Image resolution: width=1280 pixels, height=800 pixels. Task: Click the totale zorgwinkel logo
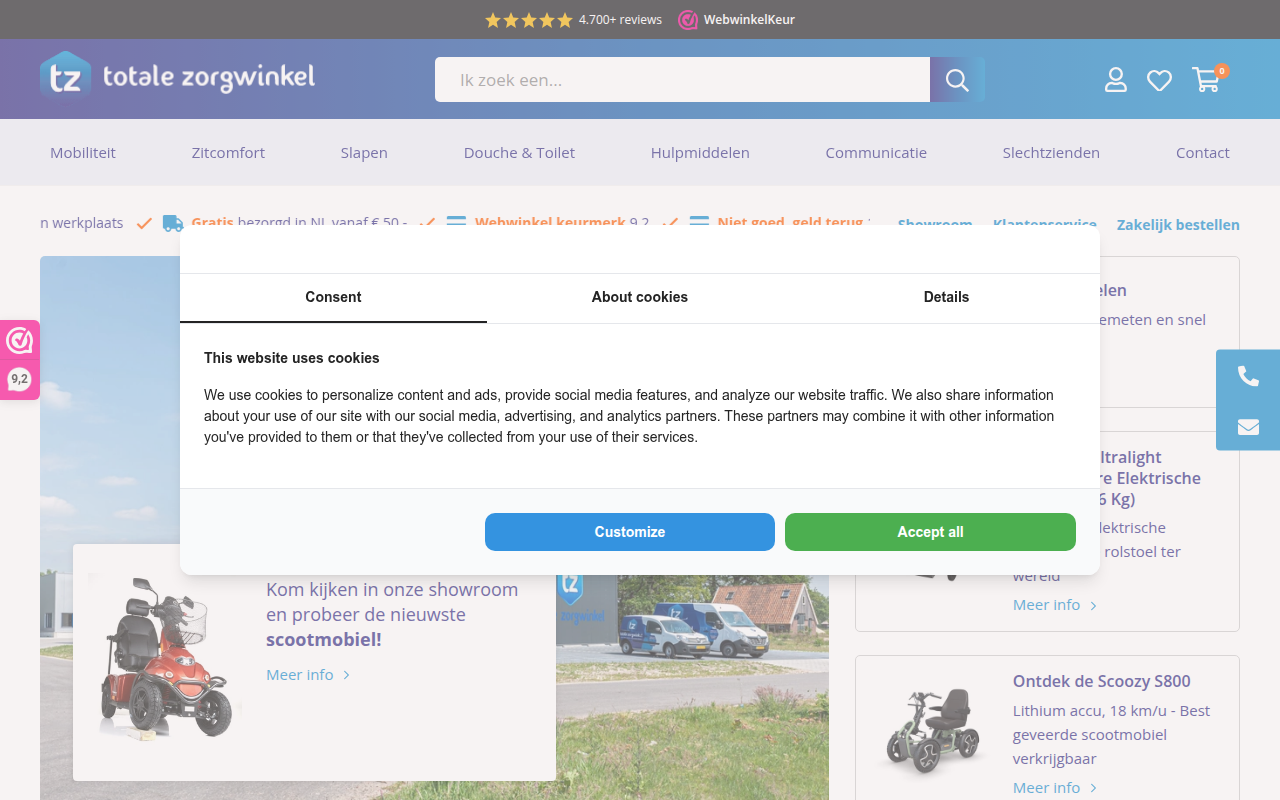(x=178, y=77)
